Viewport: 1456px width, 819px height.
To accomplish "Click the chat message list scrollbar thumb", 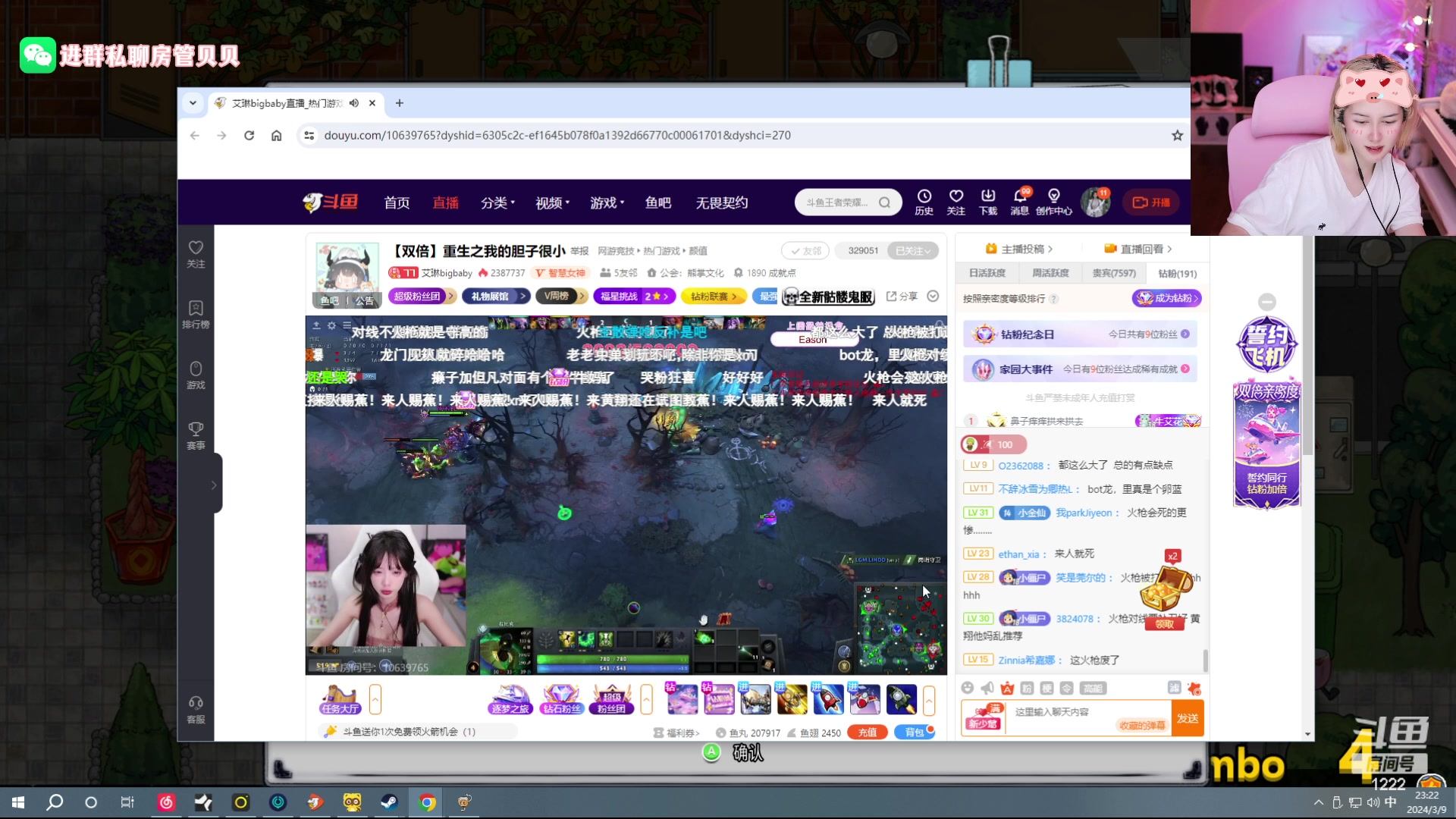I will coord(1206,660).
